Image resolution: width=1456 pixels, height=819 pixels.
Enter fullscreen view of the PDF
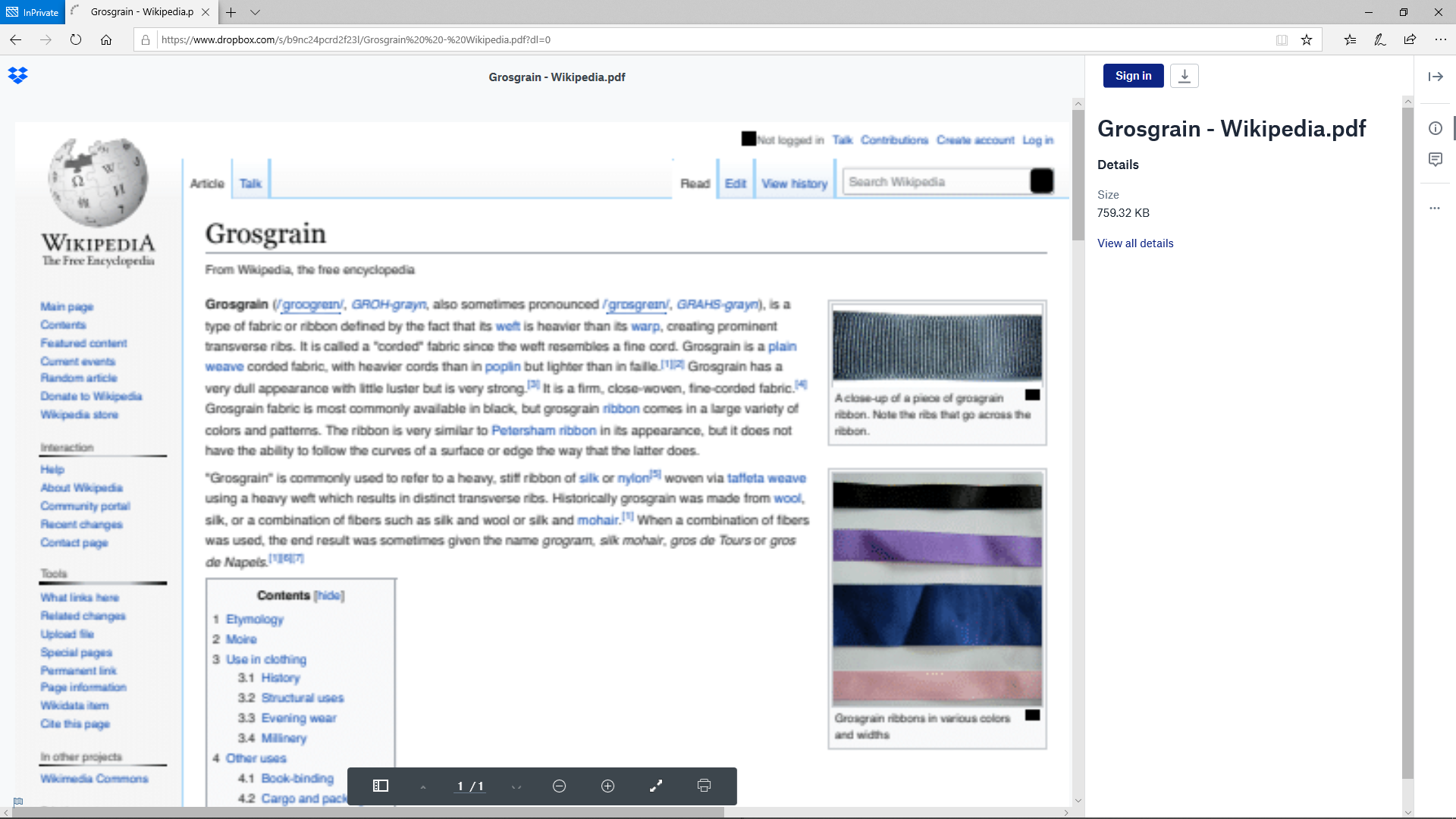657,786
